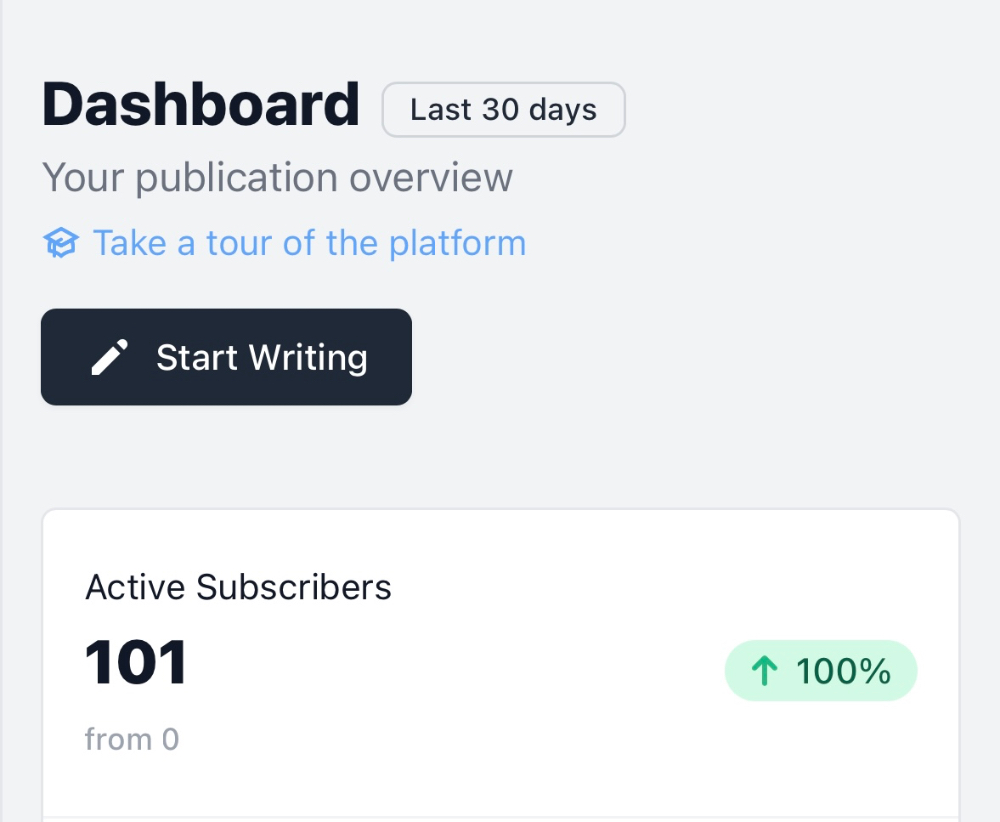Click the Dashboard page heading
This screenshot has height=822, width=1000.
click(x=201, y=105)
